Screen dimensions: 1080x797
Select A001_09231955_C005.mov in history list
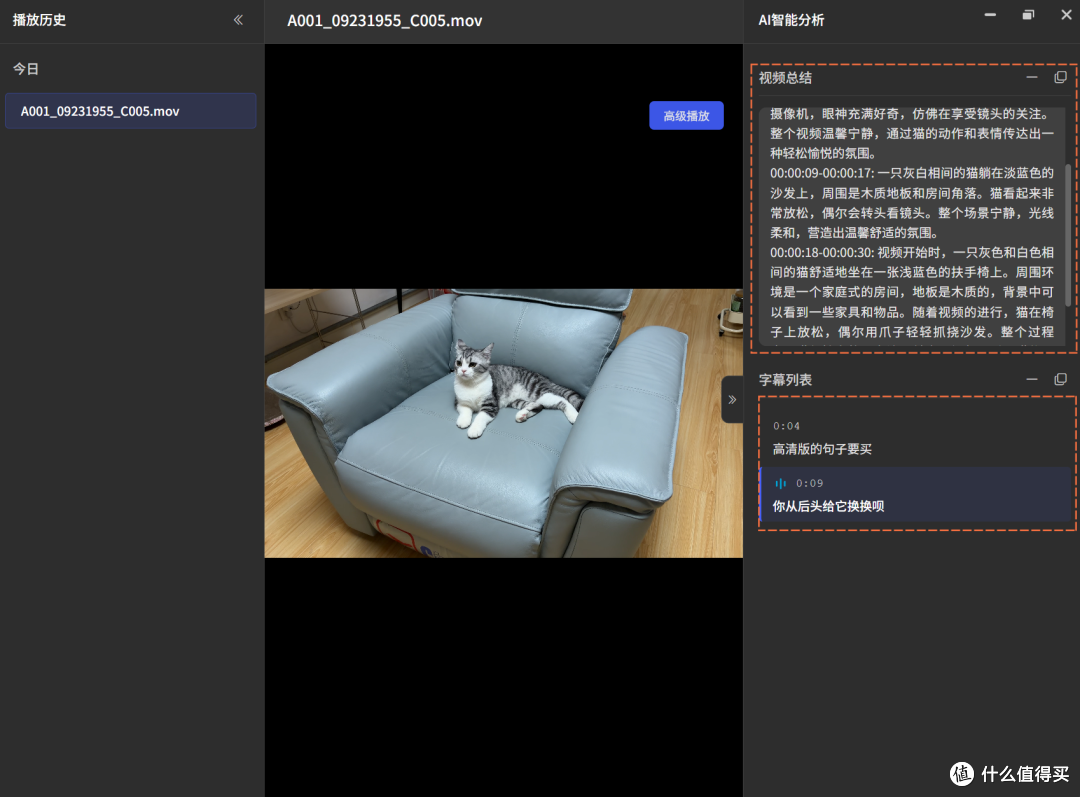[131, 111]
